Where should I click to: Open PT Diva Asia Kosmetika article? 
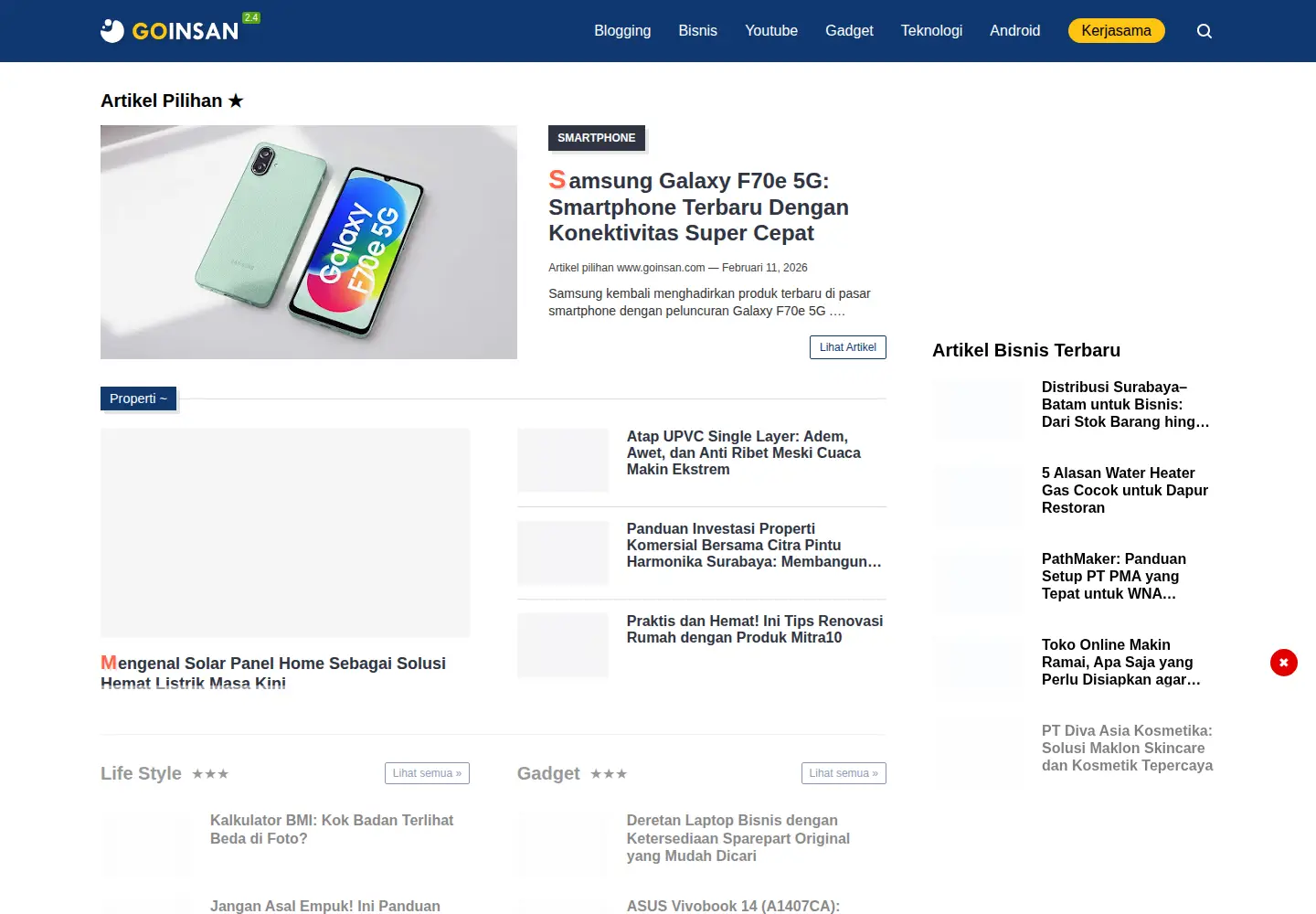click(x=1128, y=748)
